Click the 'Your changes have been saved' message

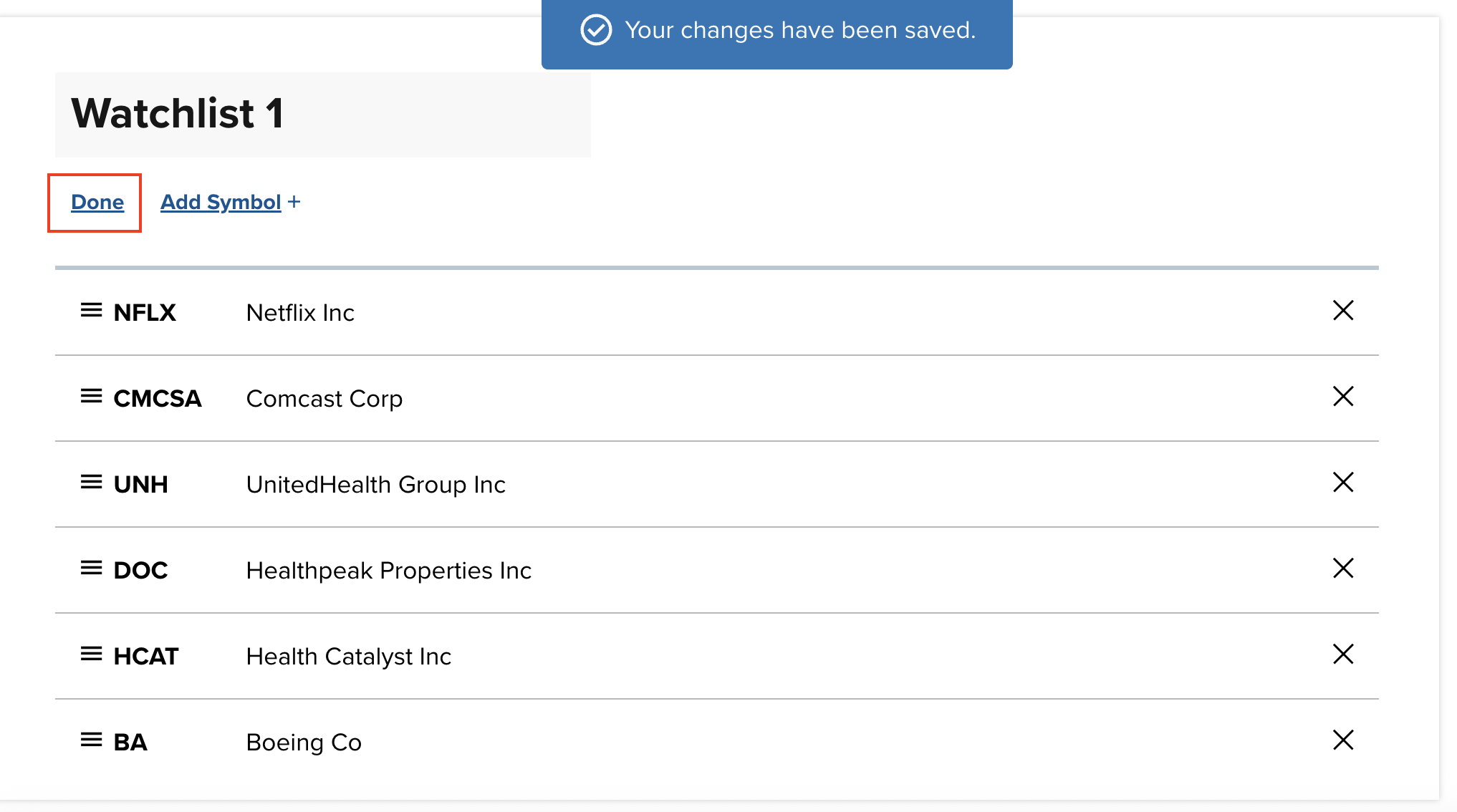800,30
